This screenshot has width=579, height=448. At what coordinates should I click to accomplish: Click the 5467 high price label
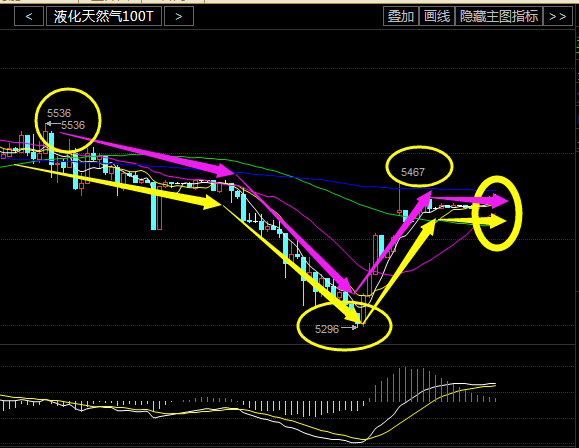click(413, 172)
